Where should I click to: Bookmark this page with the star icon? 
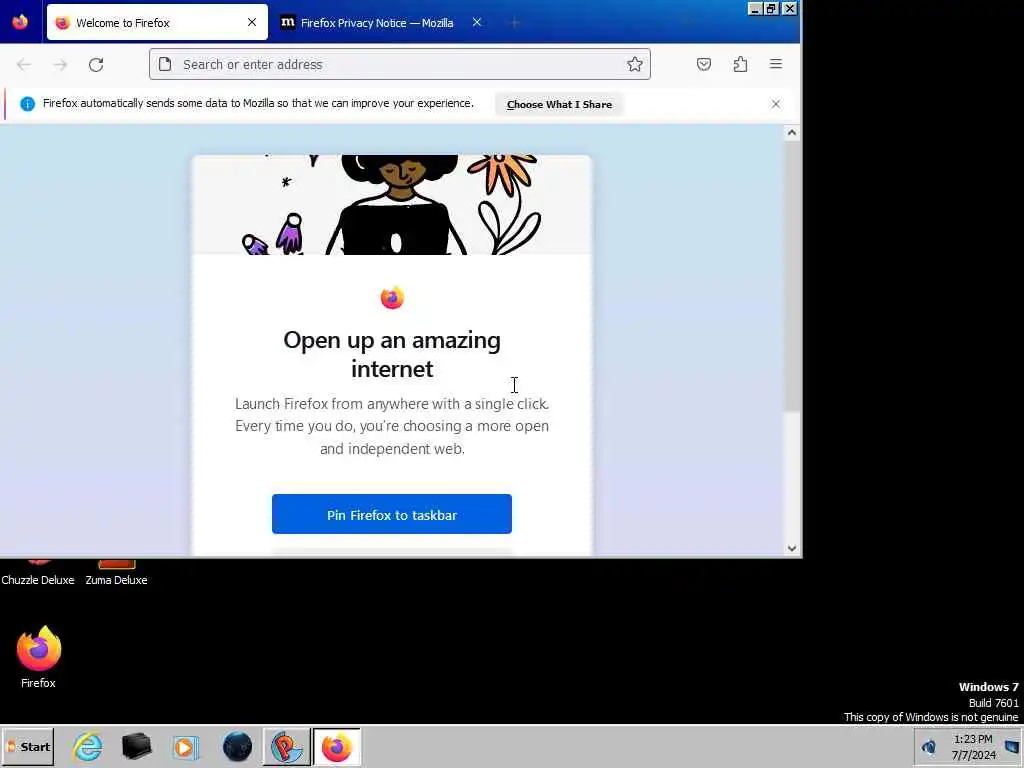pyautogui.click(x=635, y=64)
